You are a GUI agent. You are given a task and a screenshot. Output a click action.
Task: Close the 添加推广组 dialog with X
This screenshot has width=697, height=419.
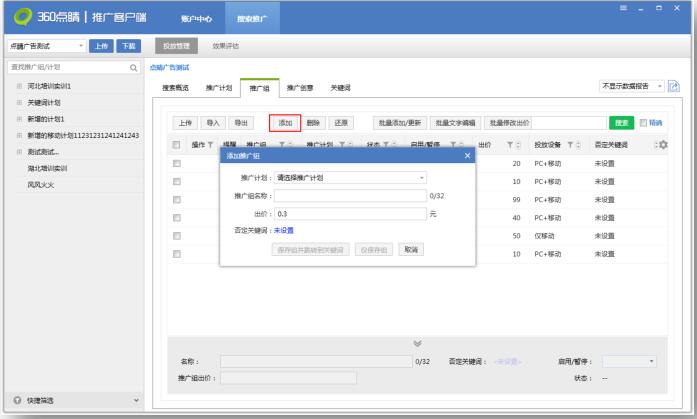(468, 155)
